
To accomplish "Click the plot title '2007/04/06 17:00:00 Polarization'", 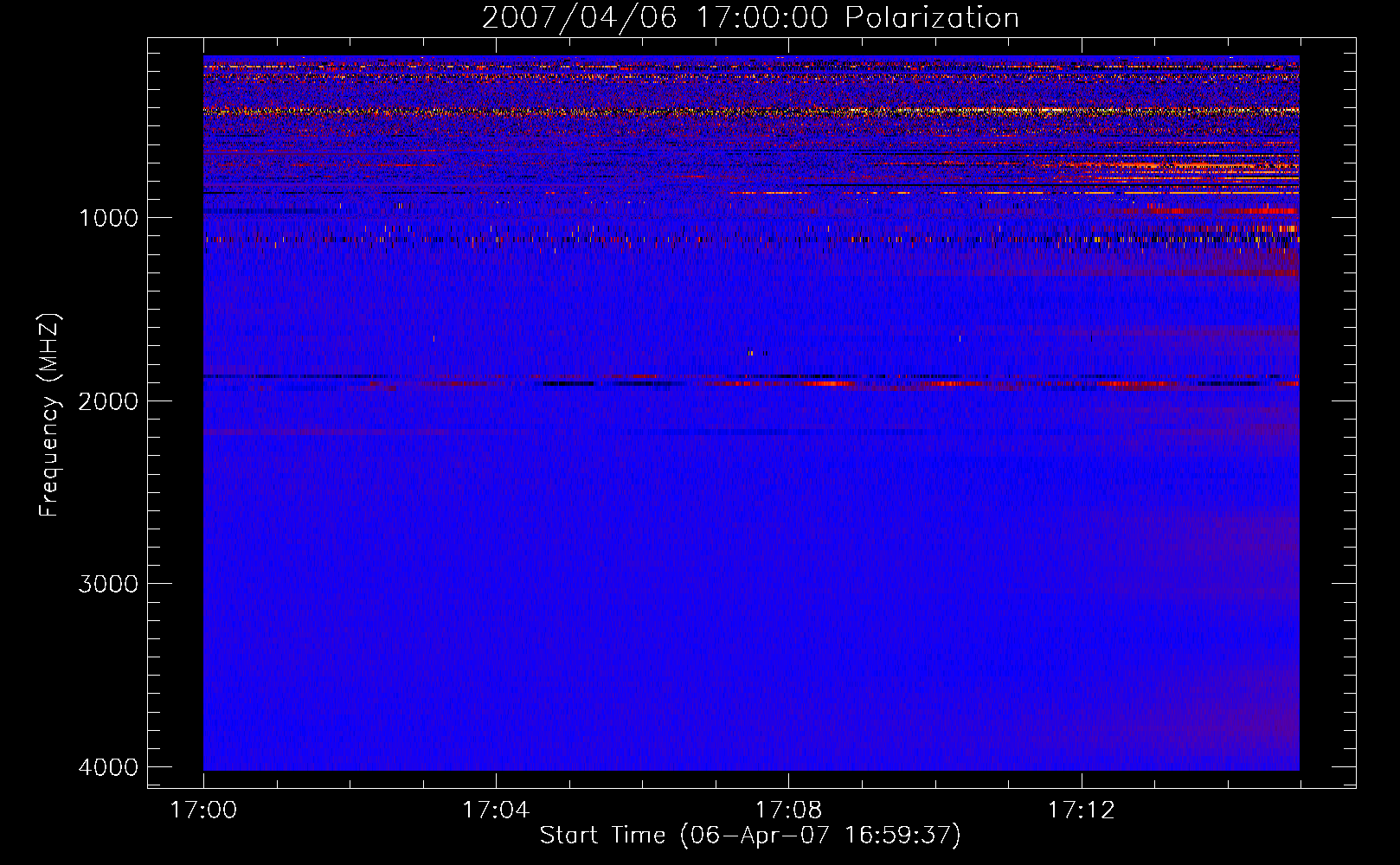I will tap(750, 17).
